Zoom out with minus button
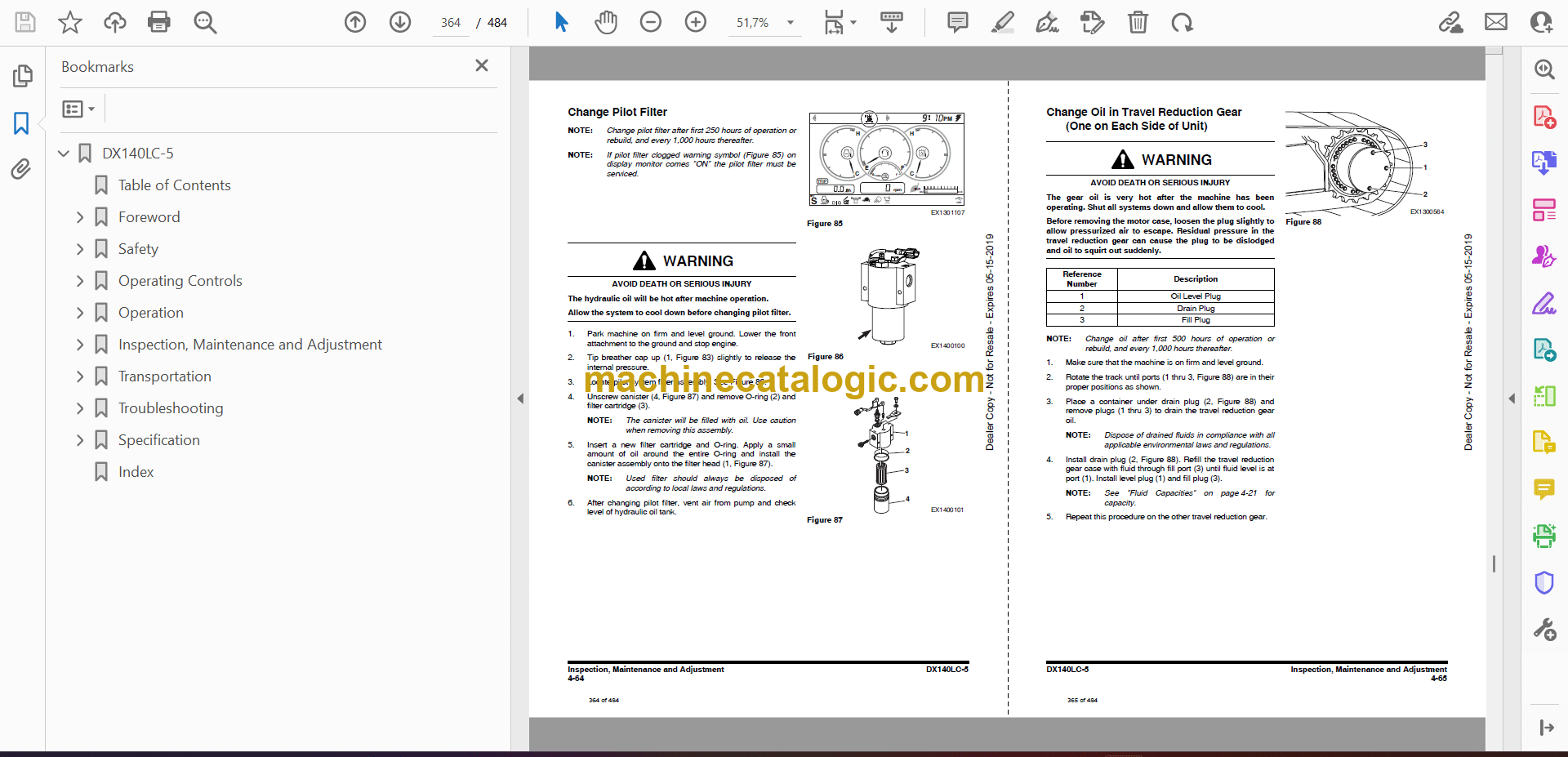The width and height of the screenshot is (1568, 757). pos(651,22)
